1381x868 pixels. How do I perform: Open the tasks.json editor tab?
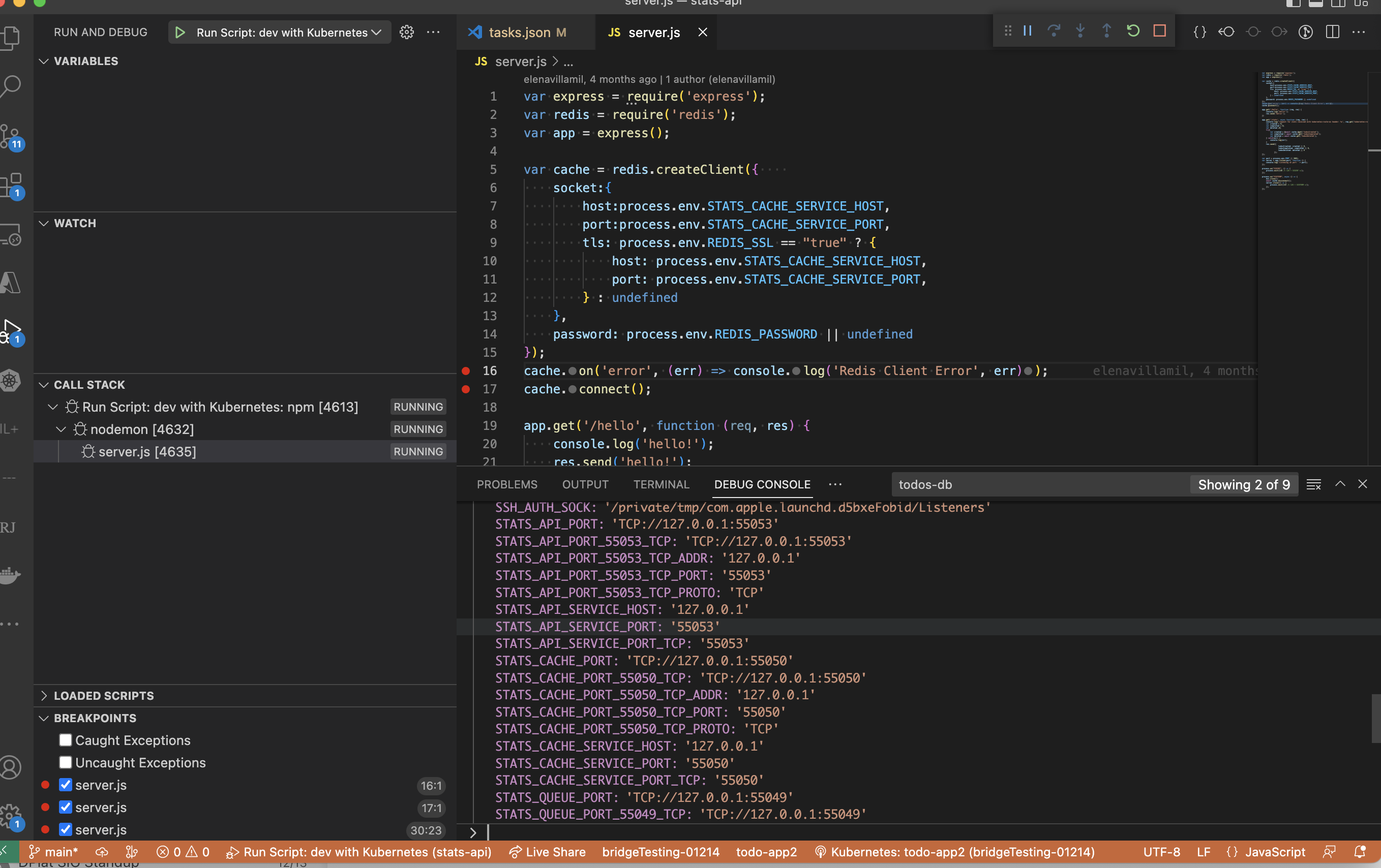pyautogui.click(x=519, y=33)
